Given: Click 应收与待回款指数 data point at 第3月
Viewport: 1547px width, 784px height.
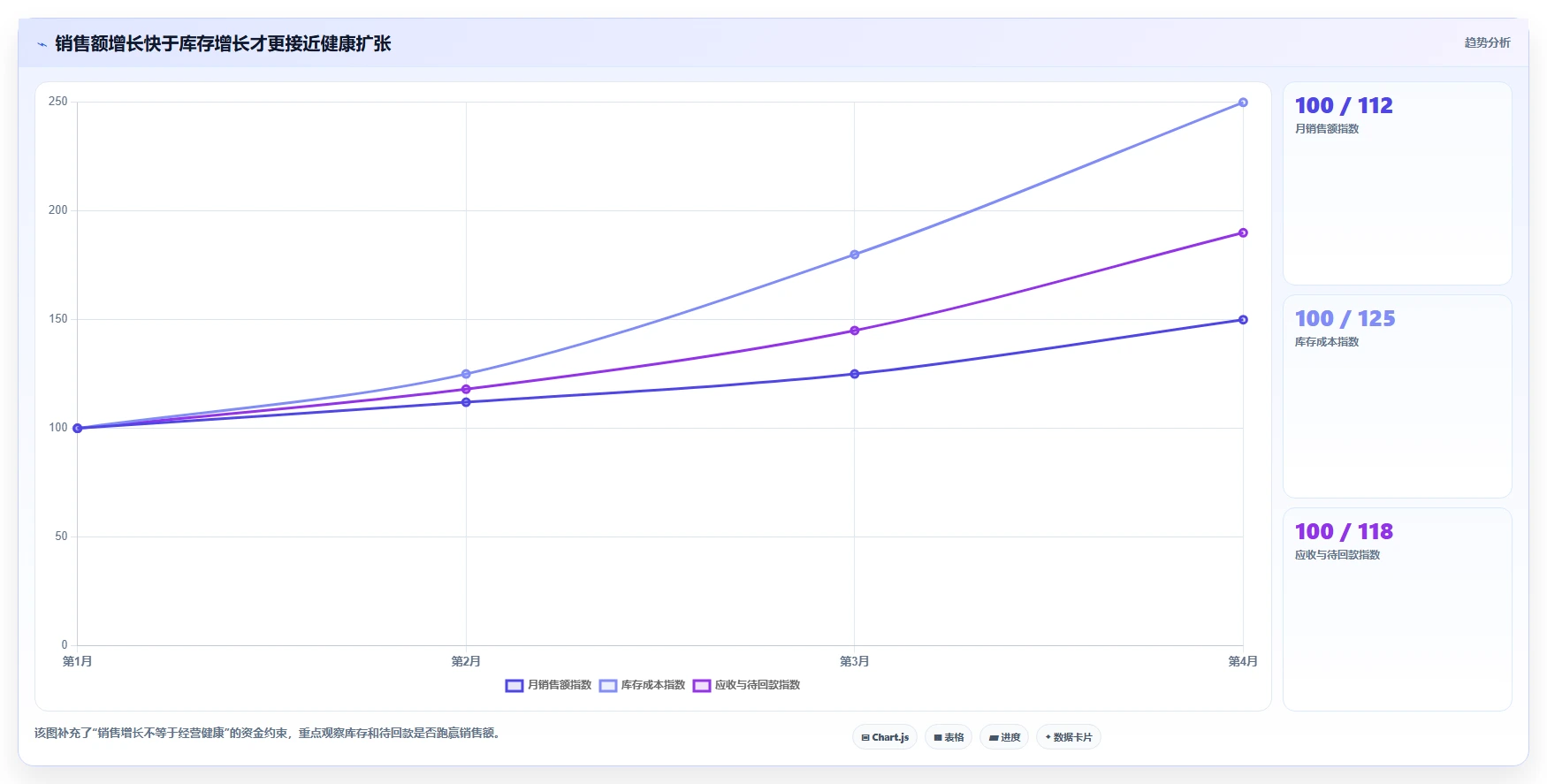Looking at the screenshot, I should tap(854, 331).
